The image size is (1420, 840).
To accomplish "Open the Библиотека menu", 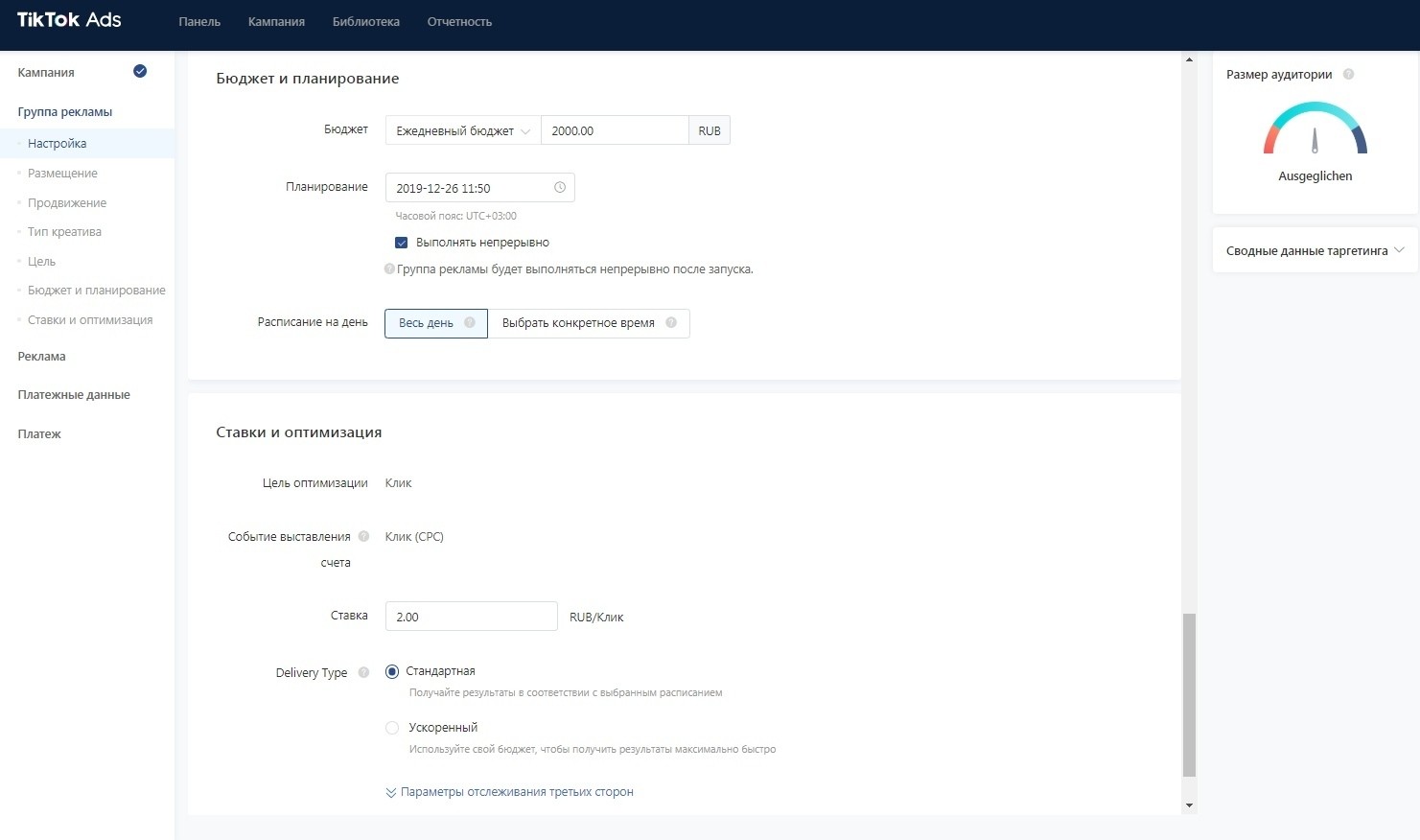I will (x=366, y=21).
